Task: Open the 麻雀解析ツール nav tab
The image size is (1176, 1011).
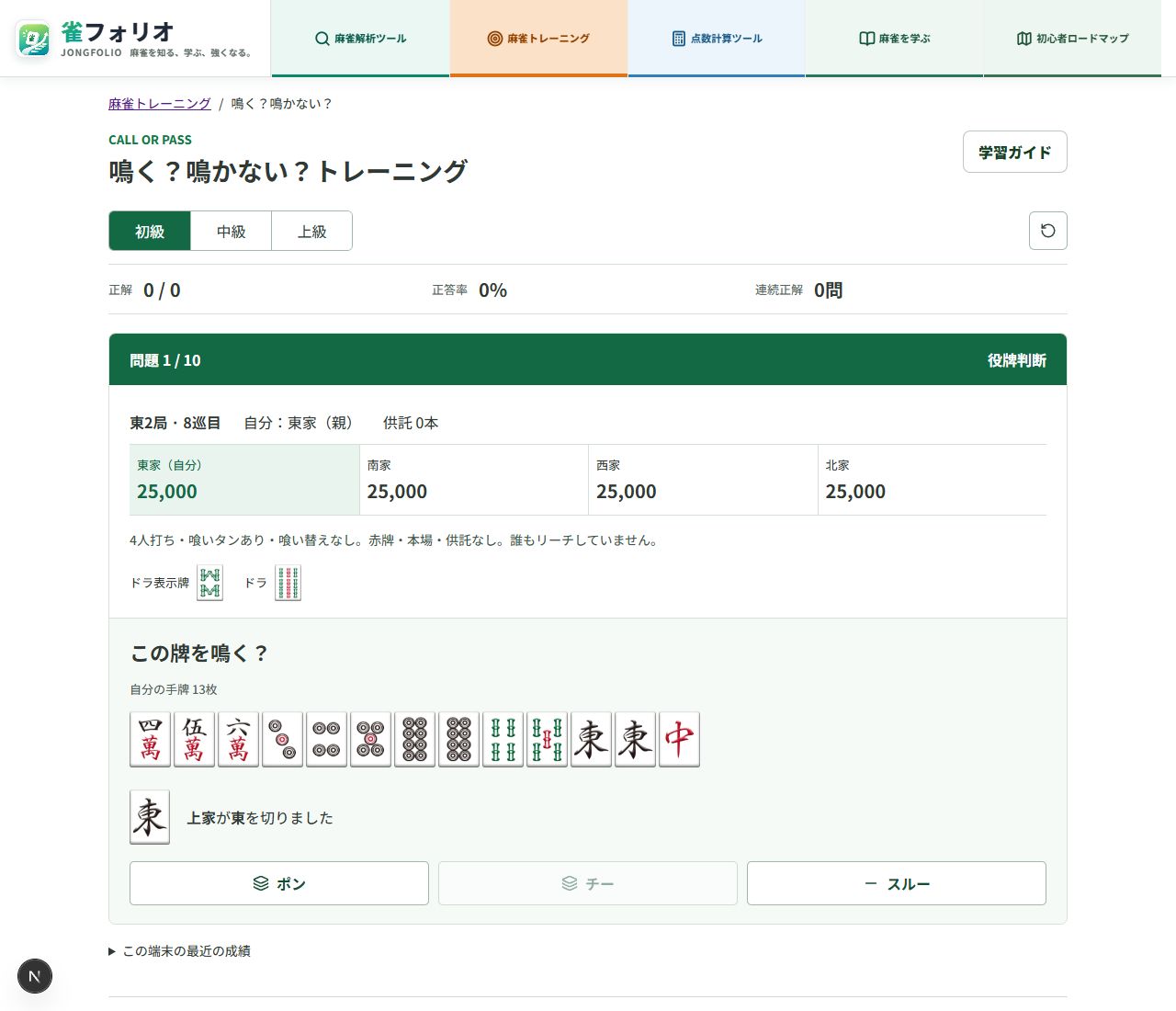Action: [360, 39]
